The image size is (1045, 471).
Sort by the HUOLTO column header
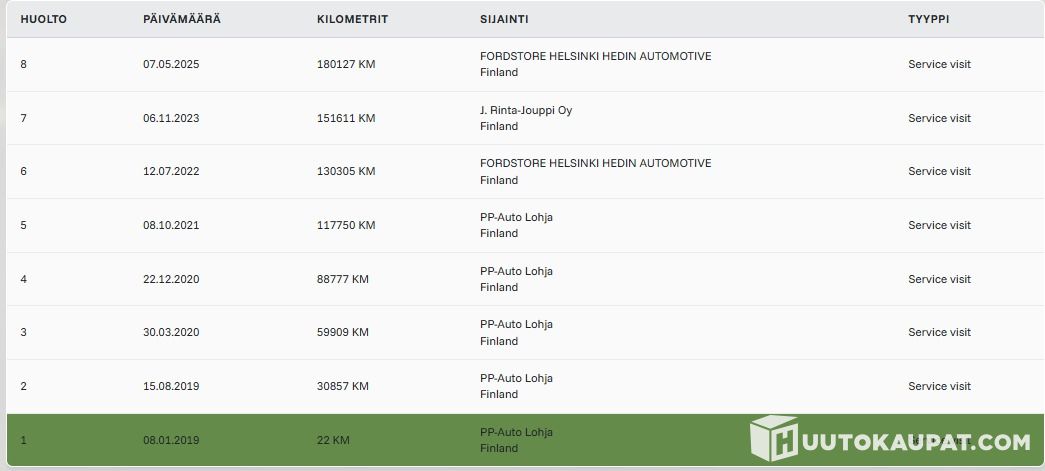click(44, 19)
